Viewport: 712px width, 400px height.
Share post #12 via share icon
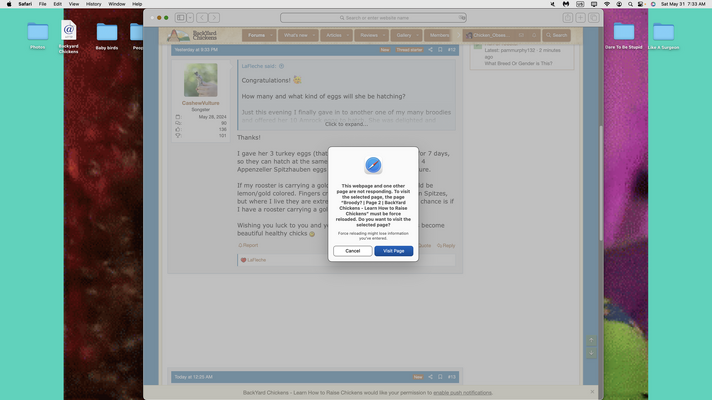click(430, 49)
